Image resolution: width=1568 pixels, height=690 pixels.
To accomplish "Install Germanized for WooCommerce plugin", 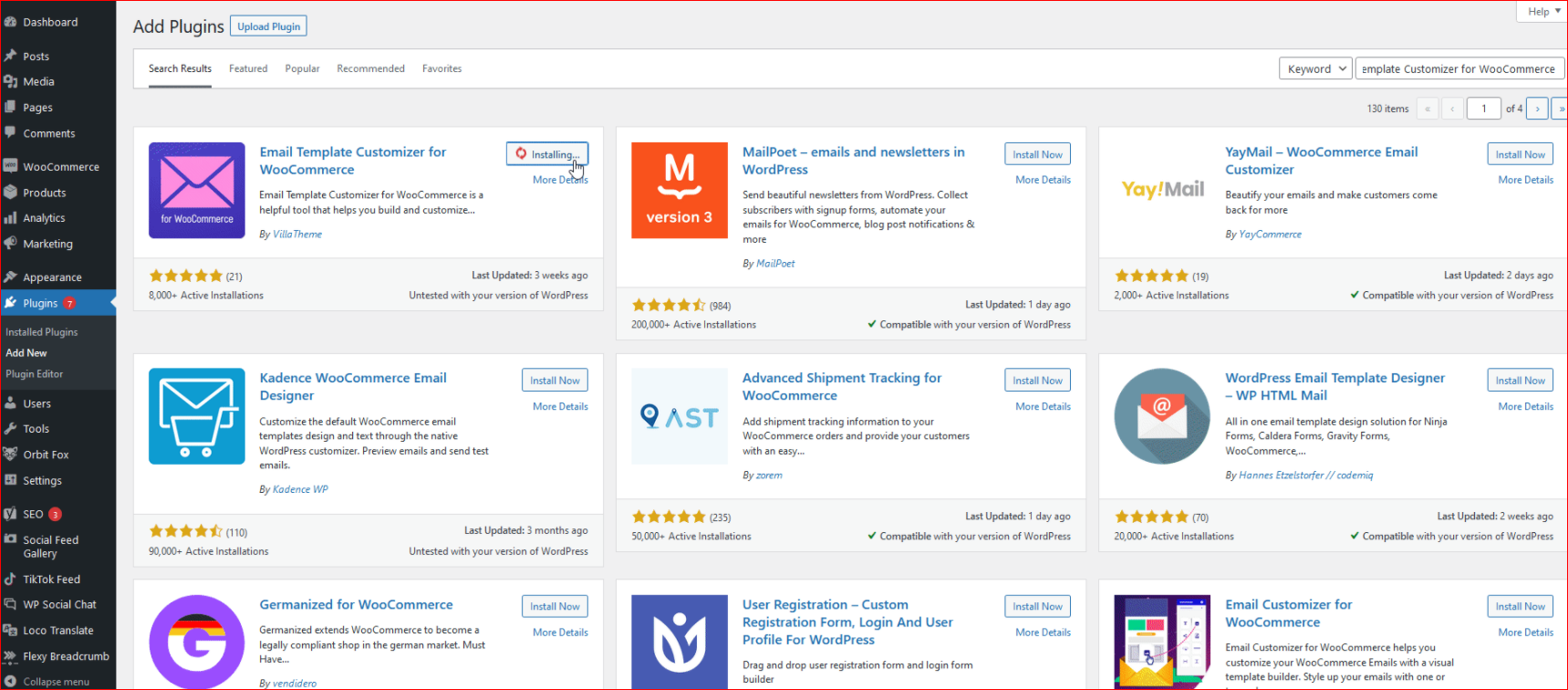I will [555, 606].
